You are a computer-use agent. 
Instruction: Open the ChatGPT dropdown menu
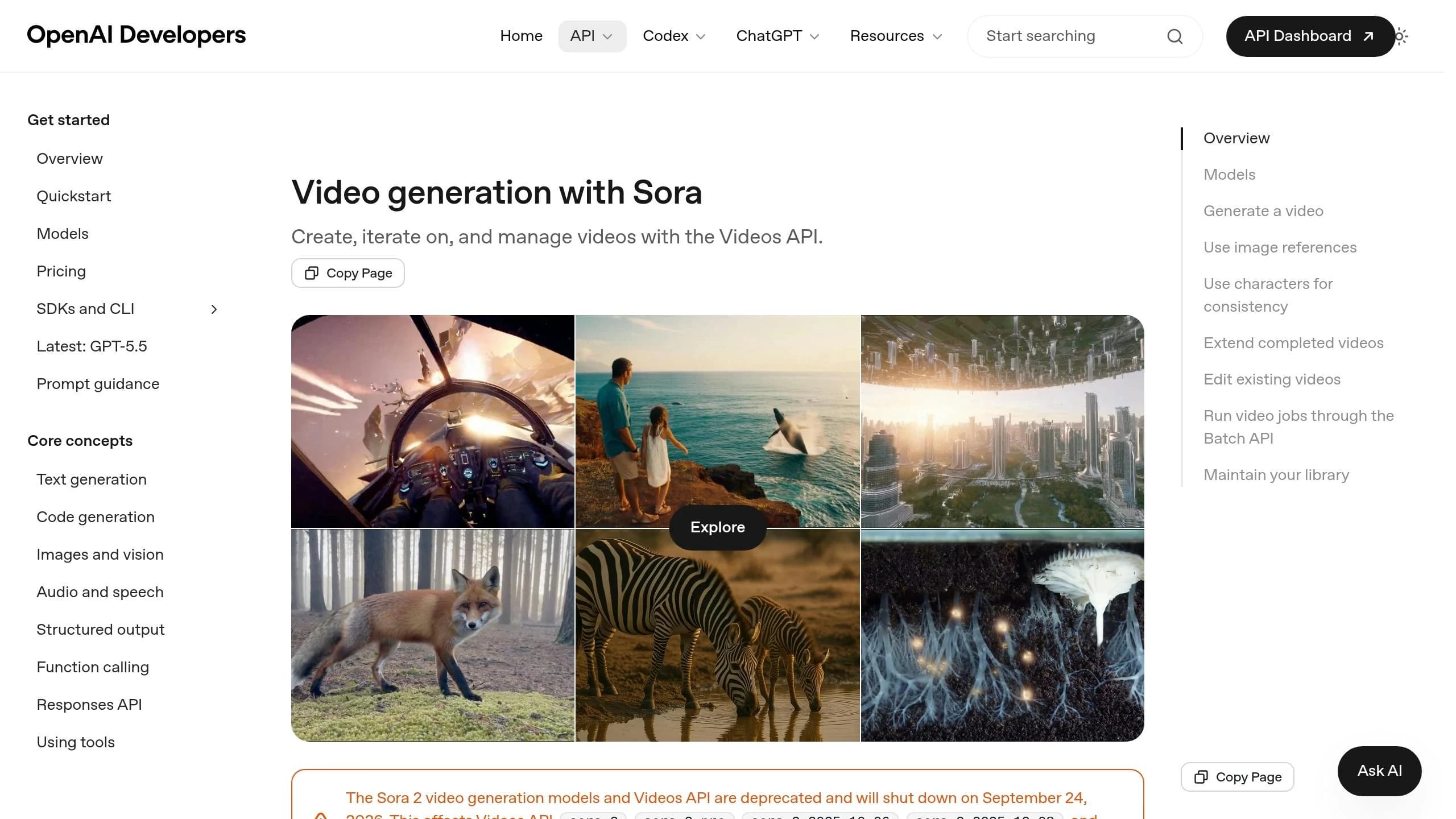click(777, 36)
